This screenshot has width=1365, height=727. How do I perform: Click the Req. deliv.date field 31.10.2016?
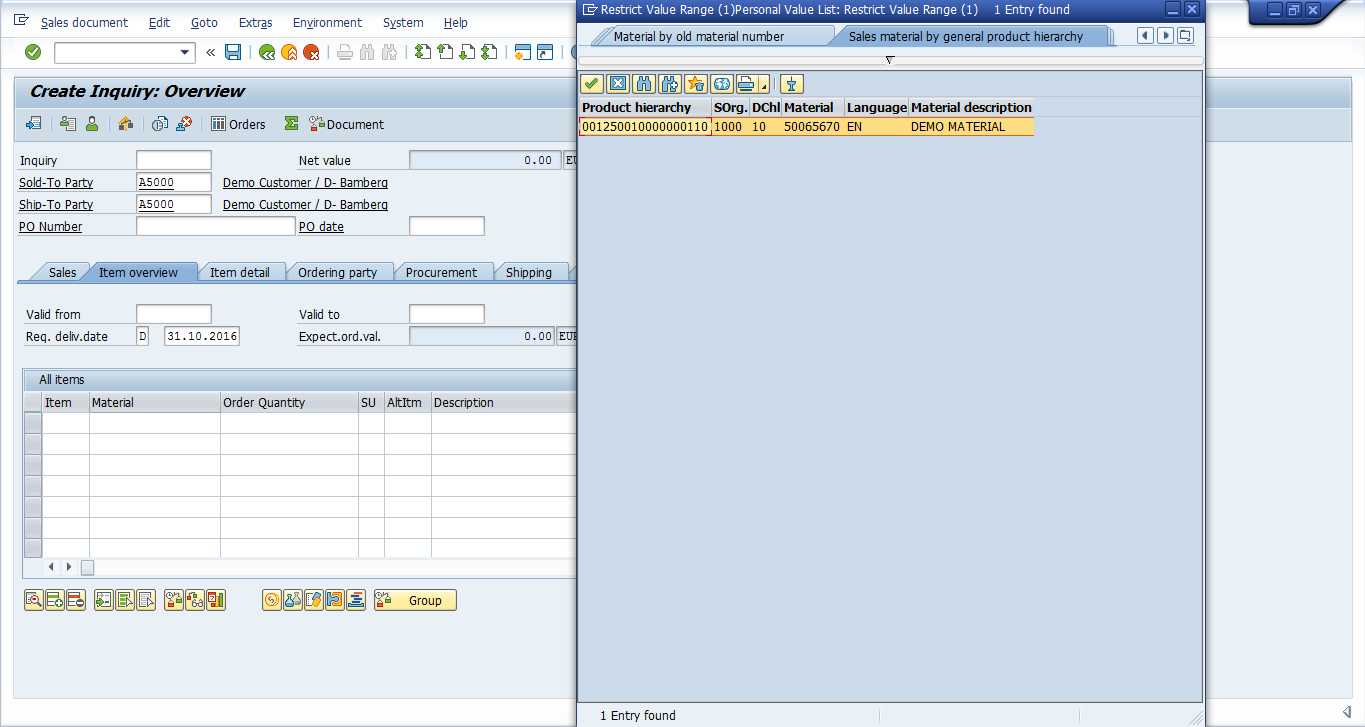click(x=202, y=336)
